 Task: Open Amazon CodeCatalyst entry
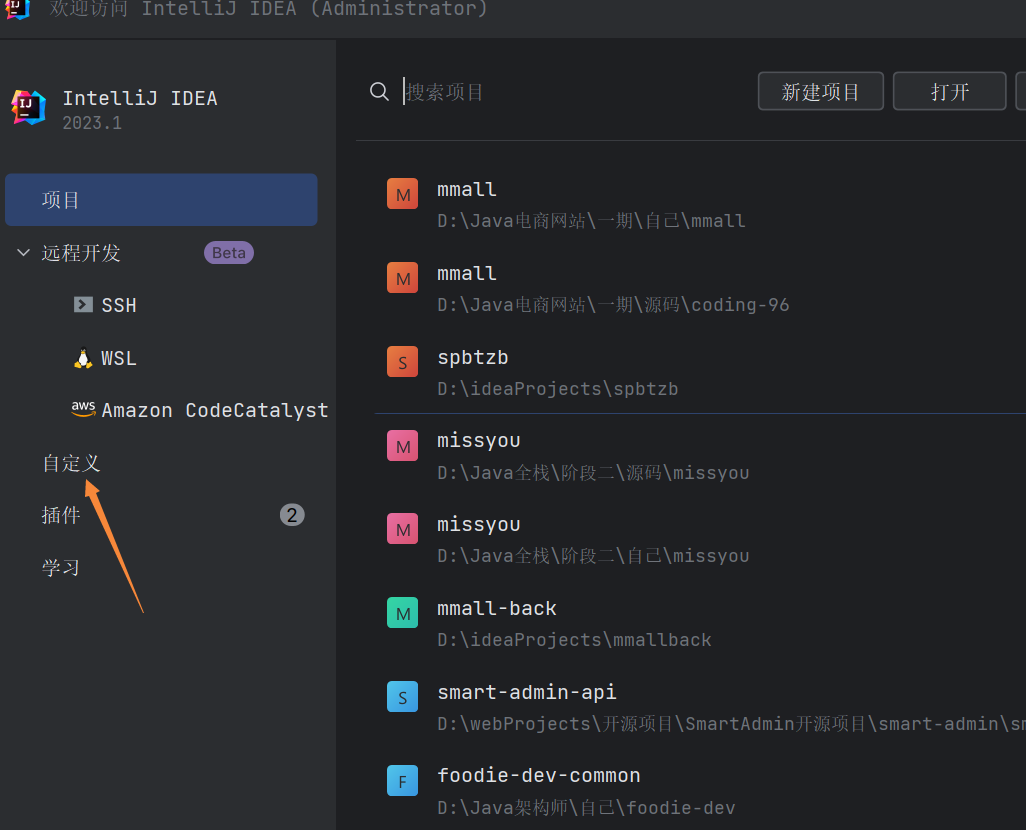[215, 410]
